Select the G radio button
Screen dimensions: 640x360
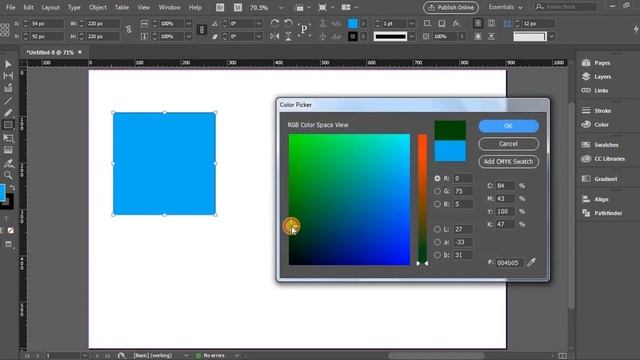[437, 191]
